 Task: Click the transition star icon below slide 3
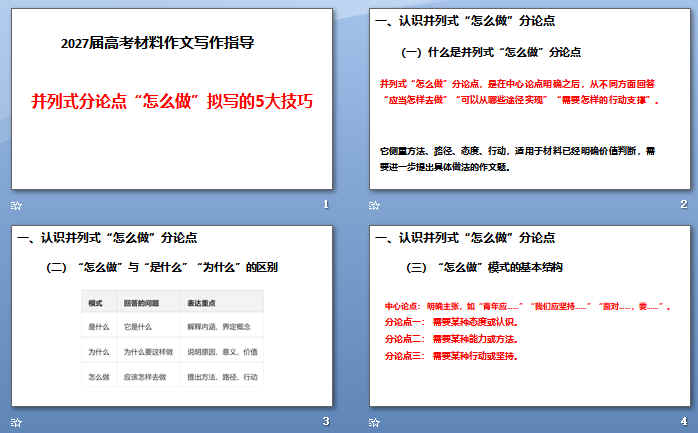pos(16,422)
